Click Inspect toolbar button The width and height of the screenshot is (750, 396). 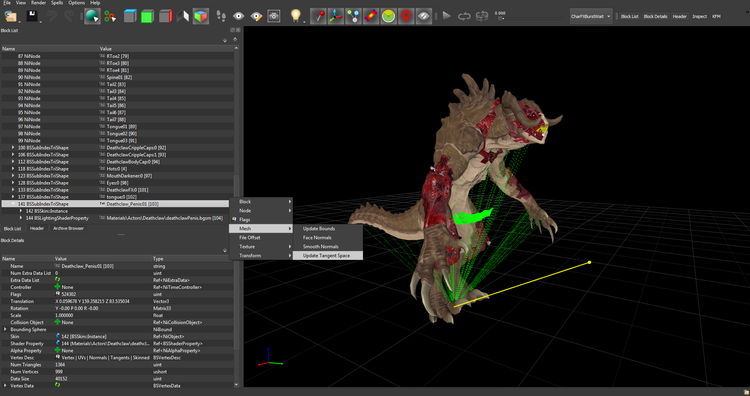[699, 16]
